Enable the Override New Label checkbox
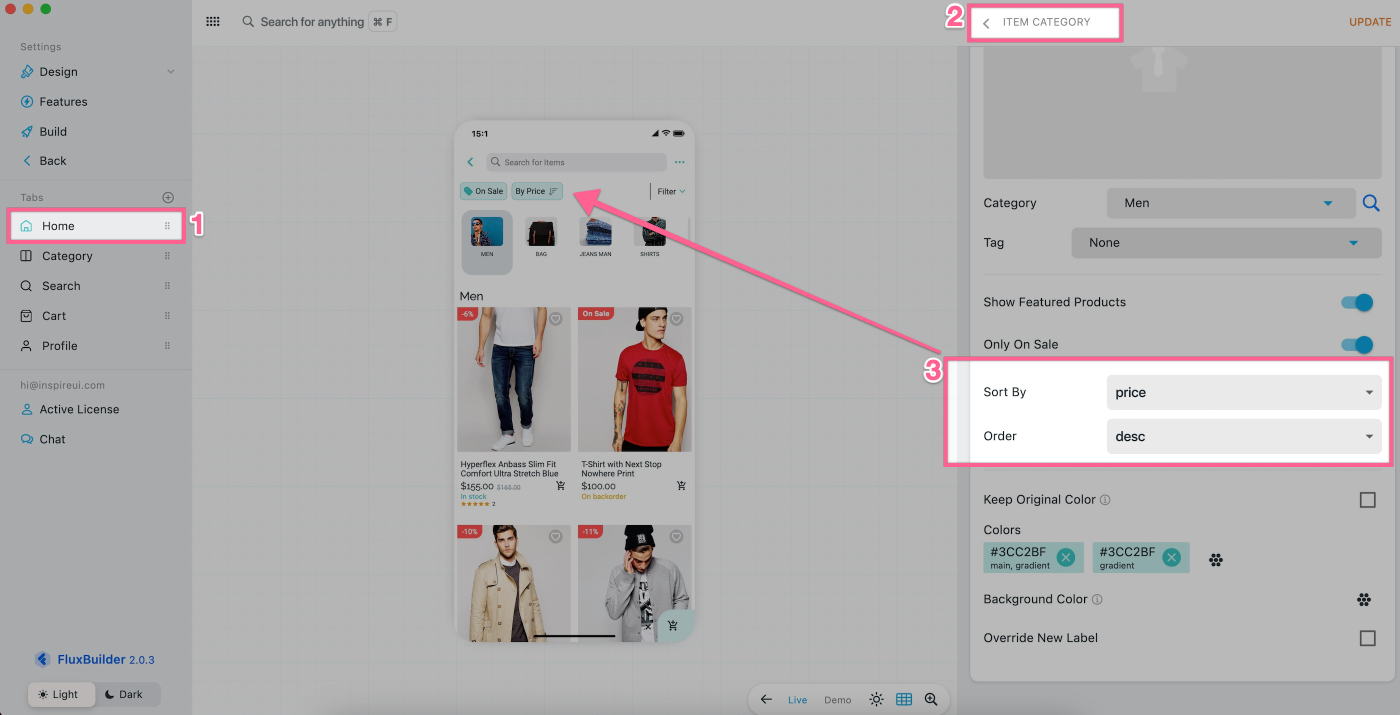Viewport: 1400px width, 715px height. pos(1367,638)
